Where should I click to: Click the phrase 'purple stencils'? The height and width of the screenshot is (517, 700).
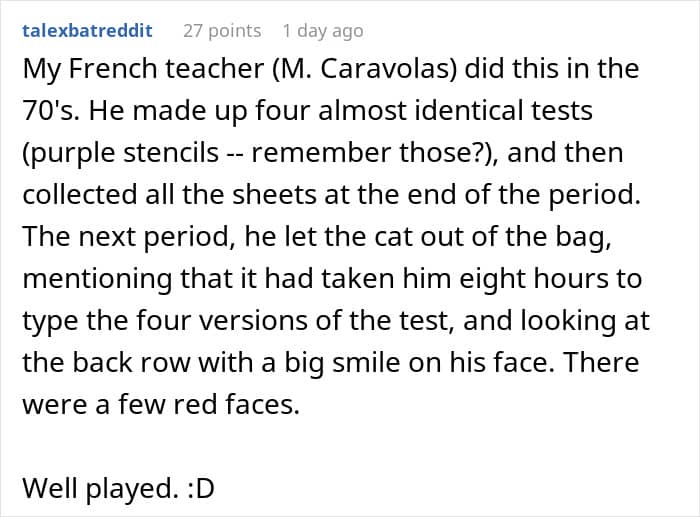(124, 153)
